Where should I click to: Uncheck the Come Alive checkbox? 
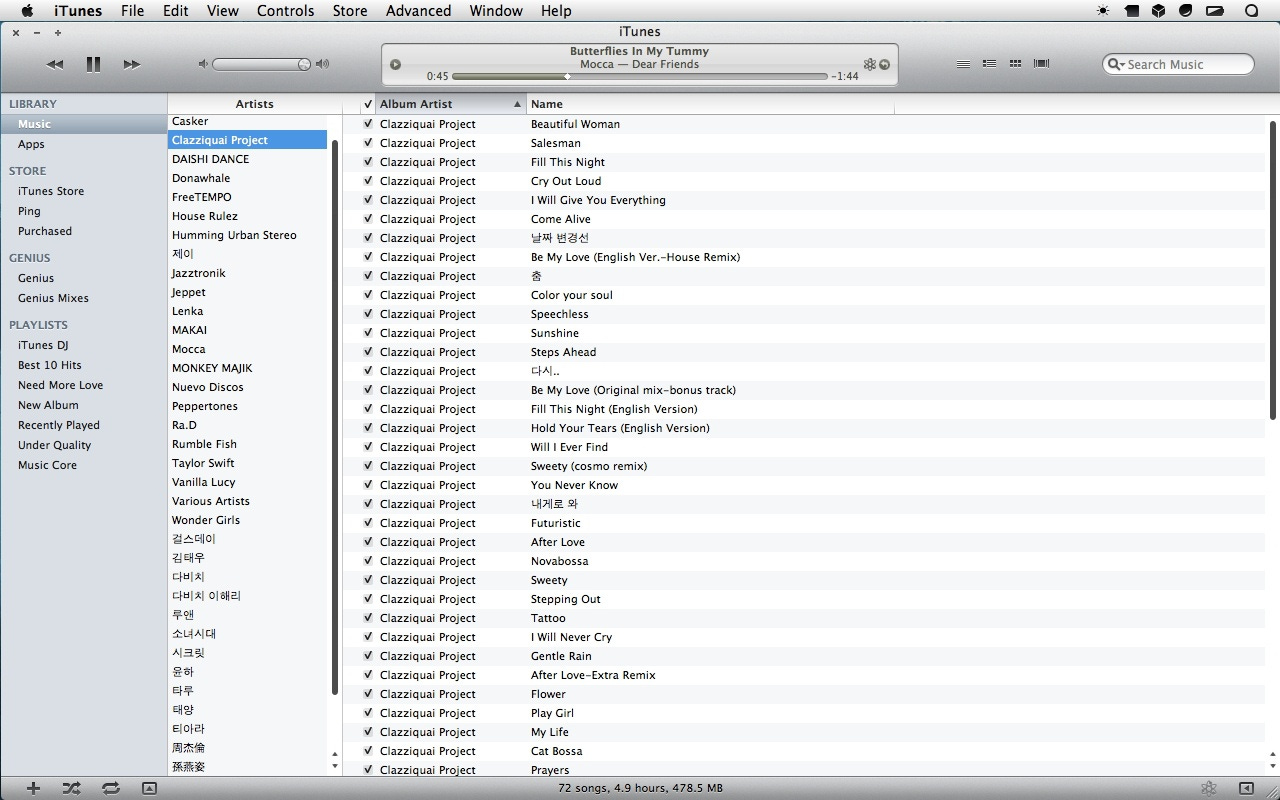coord(368,219)
